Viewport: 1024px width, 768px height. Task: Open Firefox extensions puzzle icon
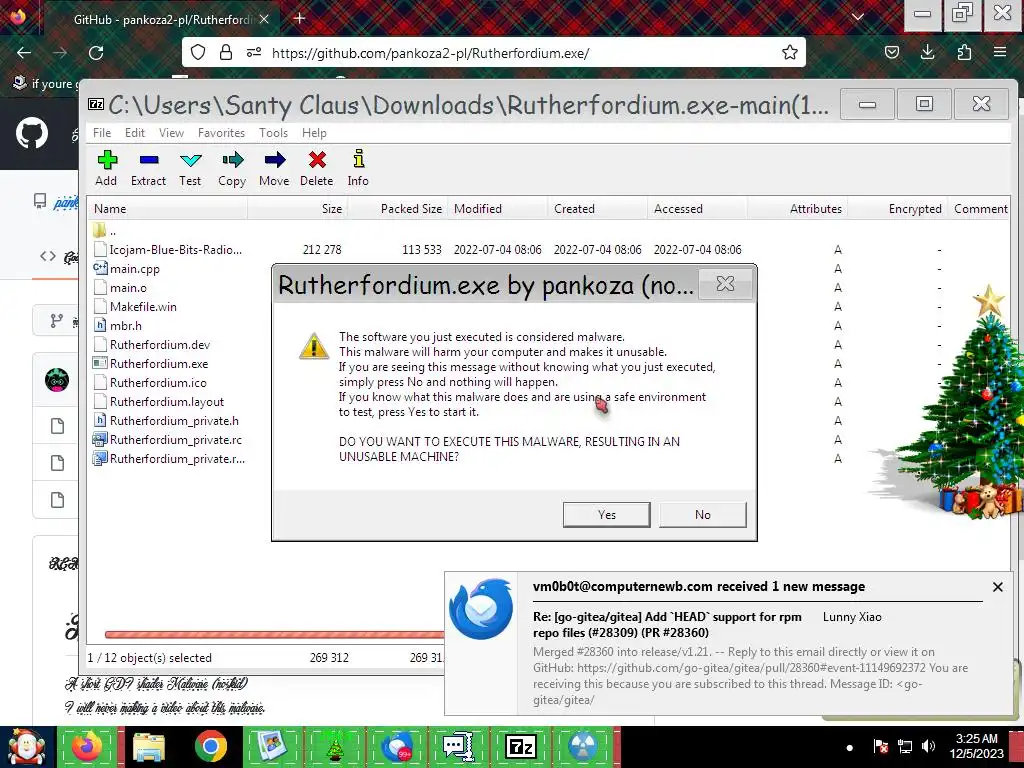[964, 52]
